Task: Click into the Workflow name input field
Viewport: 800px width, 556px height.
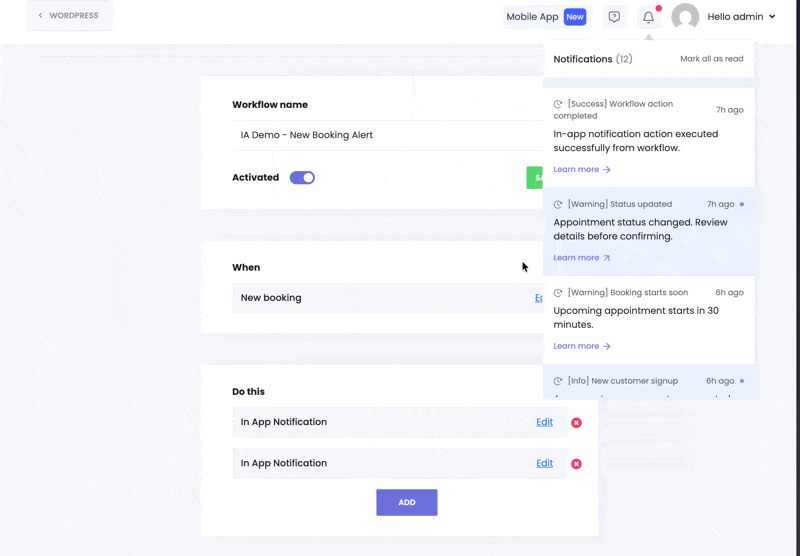Action: click(385, 135)
